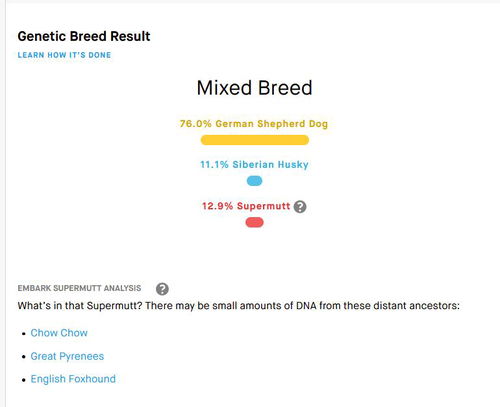Visit the English Foxhound link
This screenshot has width=500, height=407.
coord(73,379)
